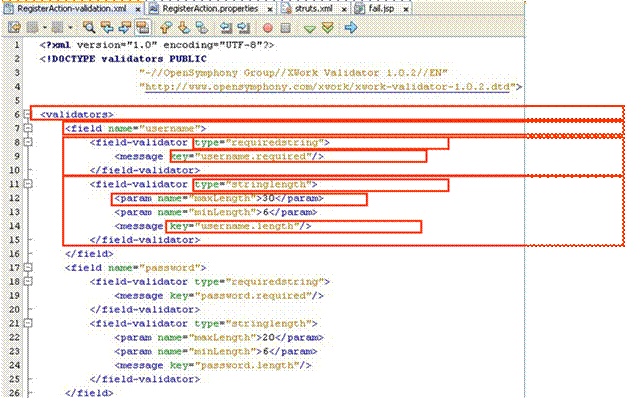Collapse fold marker on line 18
The image size is (625, 399).
[28, 281]
